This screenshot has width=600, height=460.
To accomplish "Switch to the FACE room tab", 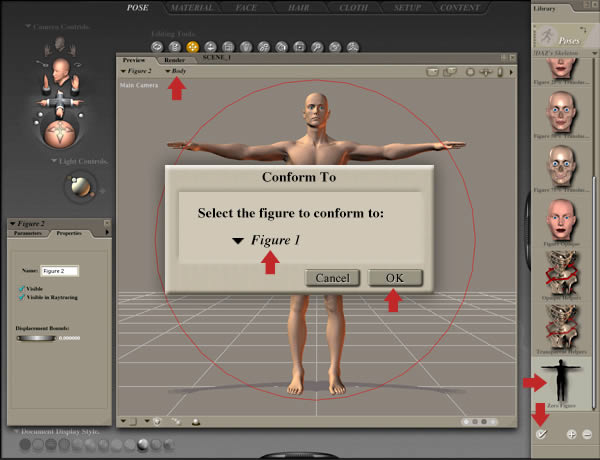I will [246, 8].
